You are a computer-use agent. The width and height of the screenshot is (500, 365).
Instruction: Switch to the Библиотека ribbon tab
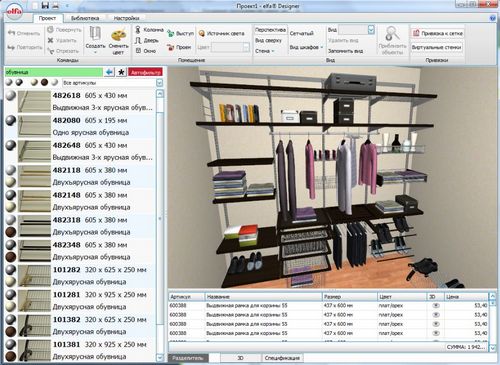[x=85, y=18]
